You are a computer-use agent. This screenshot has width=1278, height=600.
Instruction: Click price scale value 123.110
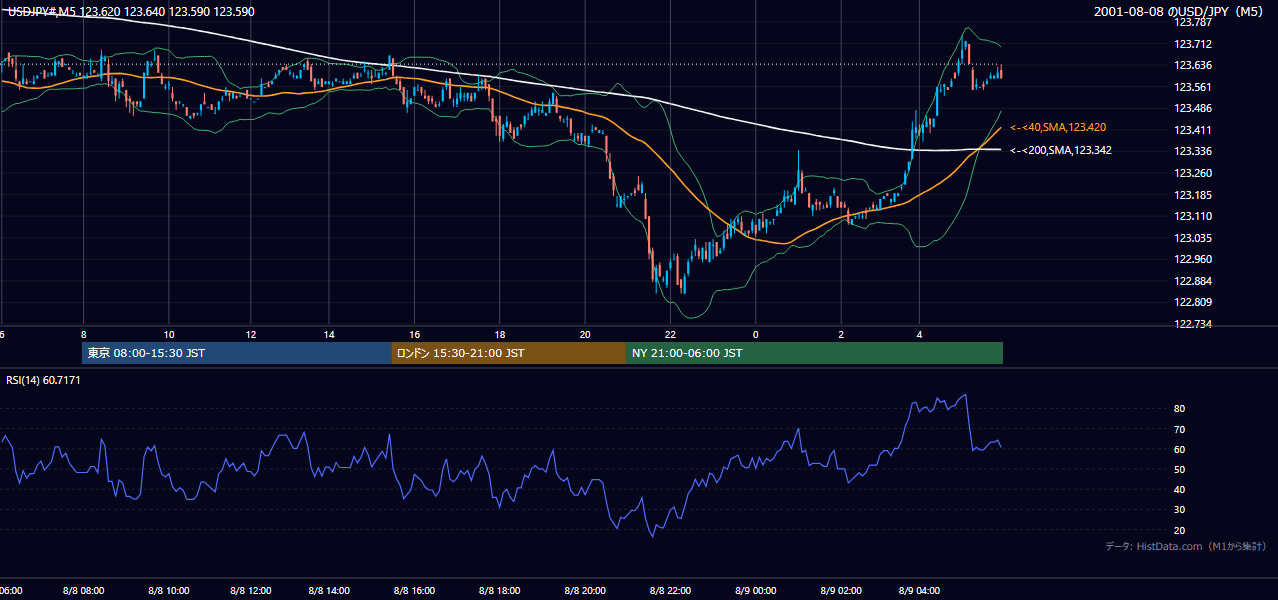point(1192,216)
